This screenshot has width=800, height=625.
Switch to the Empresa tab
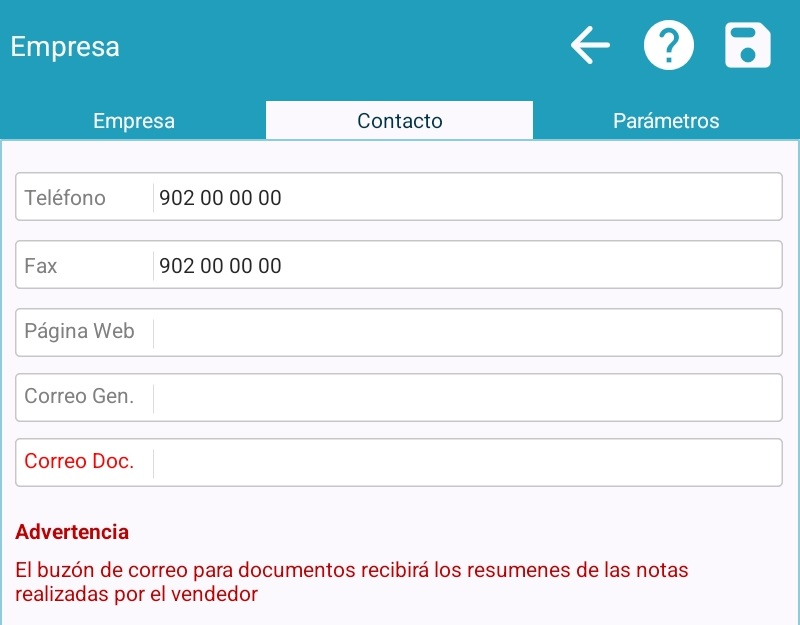134,121
